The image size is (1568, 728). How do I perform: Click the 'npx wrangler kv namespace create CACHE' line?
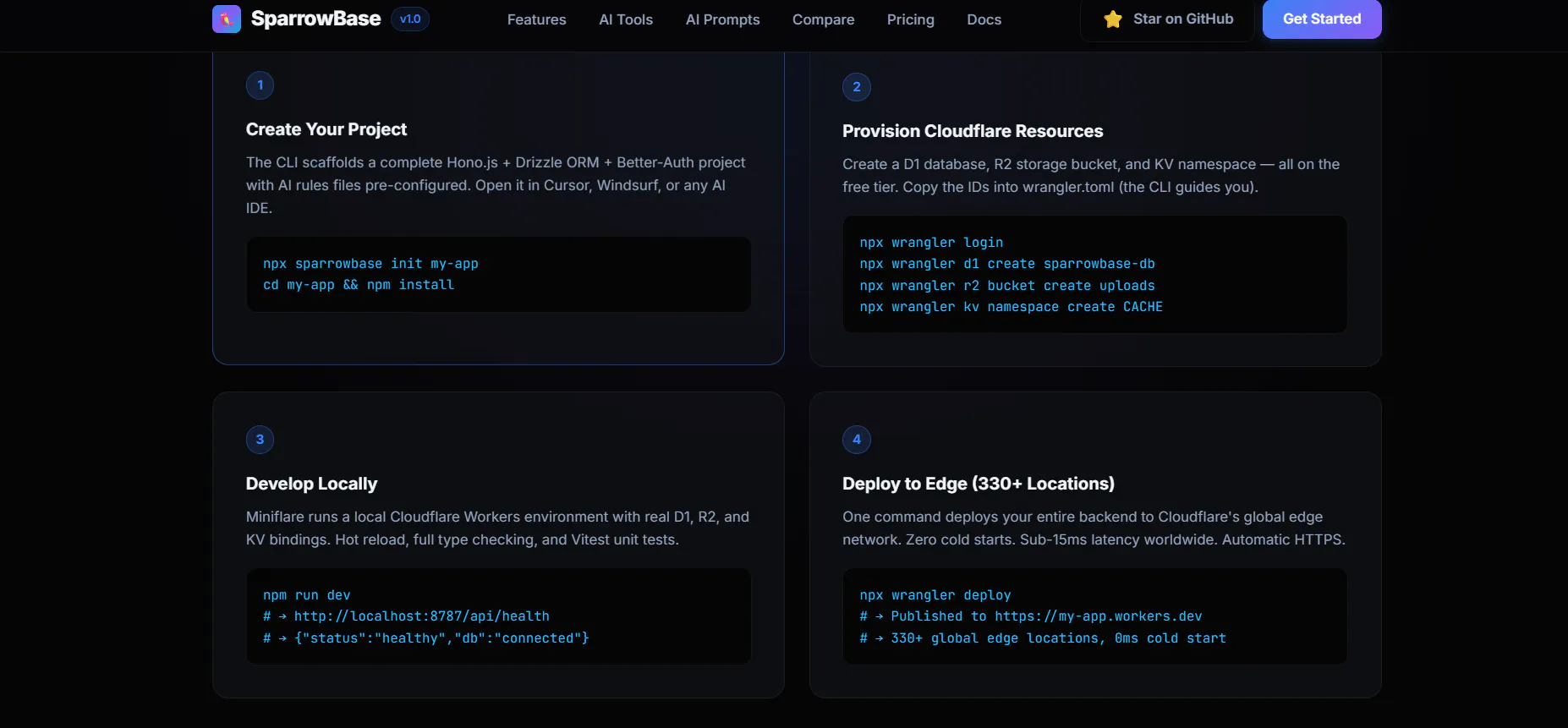pyautogui.click(x=1011, y=307)
